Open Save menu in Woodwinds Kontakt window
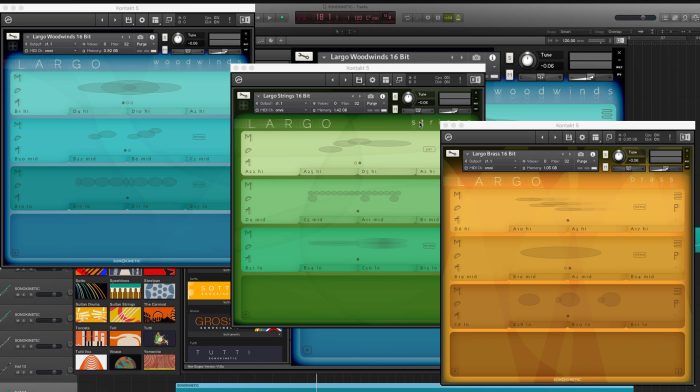The width and height of the screenshot is (700, 392). tap(129, 20)
